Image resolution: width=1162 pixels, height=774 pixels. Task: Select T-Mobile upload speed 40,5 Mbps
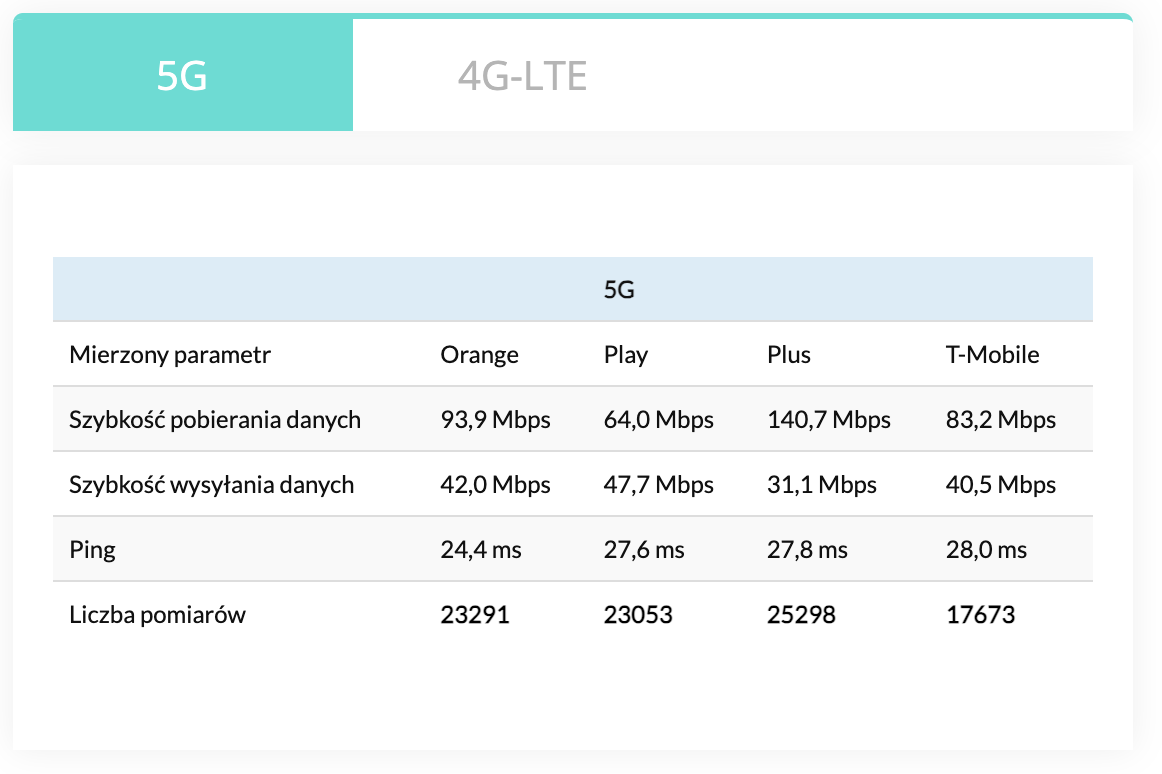(x=1000, y=485)
